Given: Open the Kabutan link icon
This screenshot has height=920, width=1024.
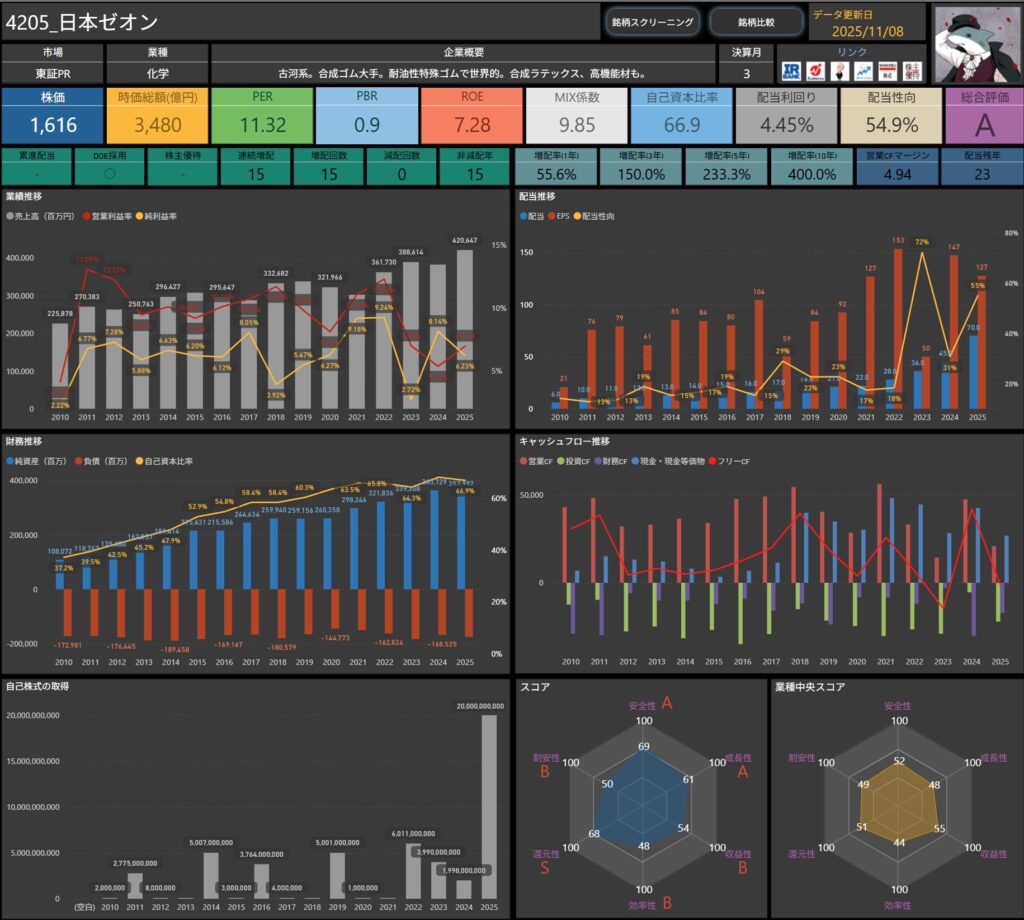Looking at the screenshot, I should coord(815,72).
